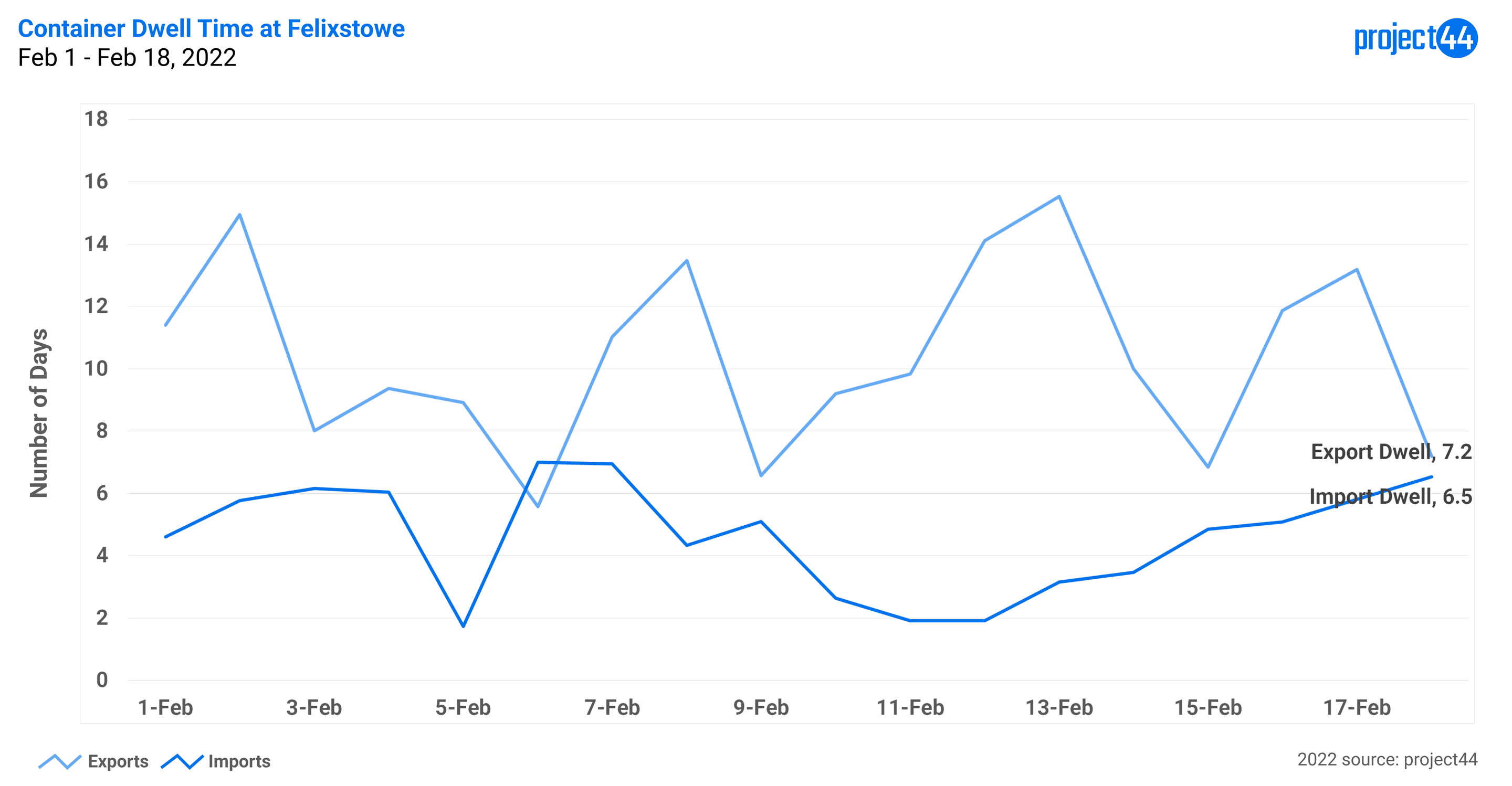Click the 11-Feb axis label

[910, 707]
